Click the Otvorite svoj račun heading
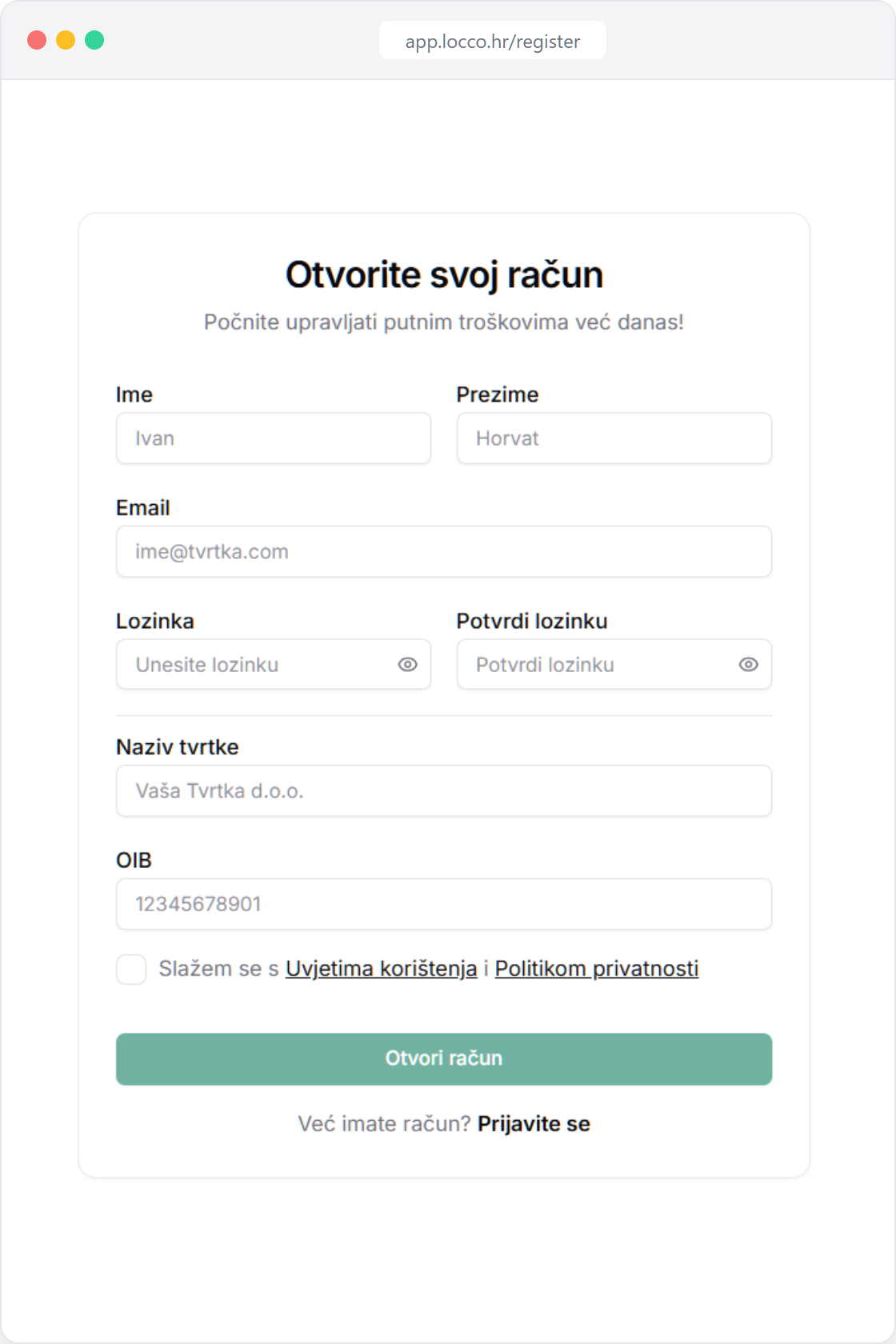This screenshot has width=896, height=1344. pos(444,273)
